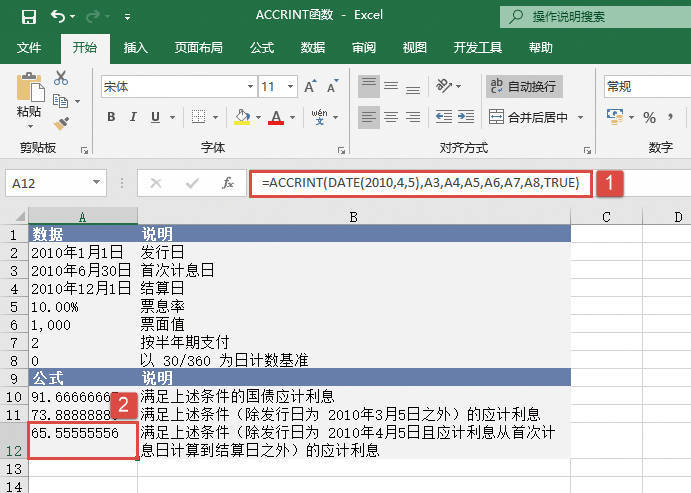Viewport: 691px width, 493px height.
Task: Click the Undo arrow icon
Action: (58, 16)
